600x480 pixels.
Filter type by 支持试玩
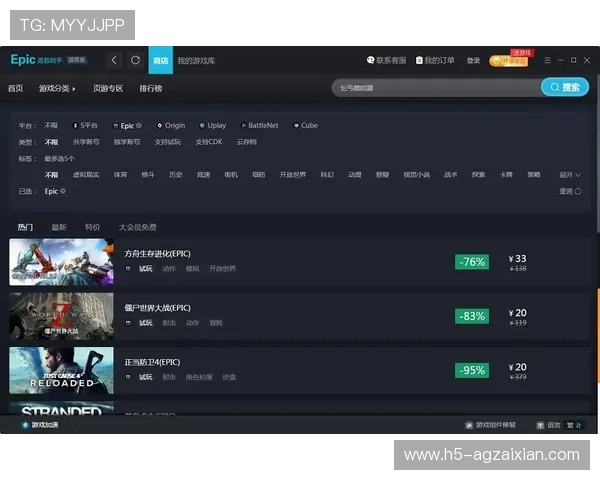tap(168, 142)
